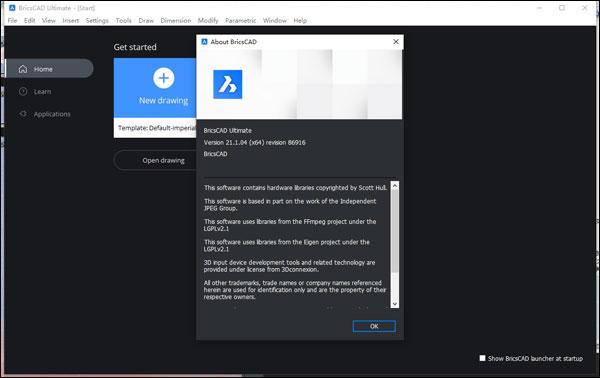Click the FFmpeg project license paragraph

point(290,225)
